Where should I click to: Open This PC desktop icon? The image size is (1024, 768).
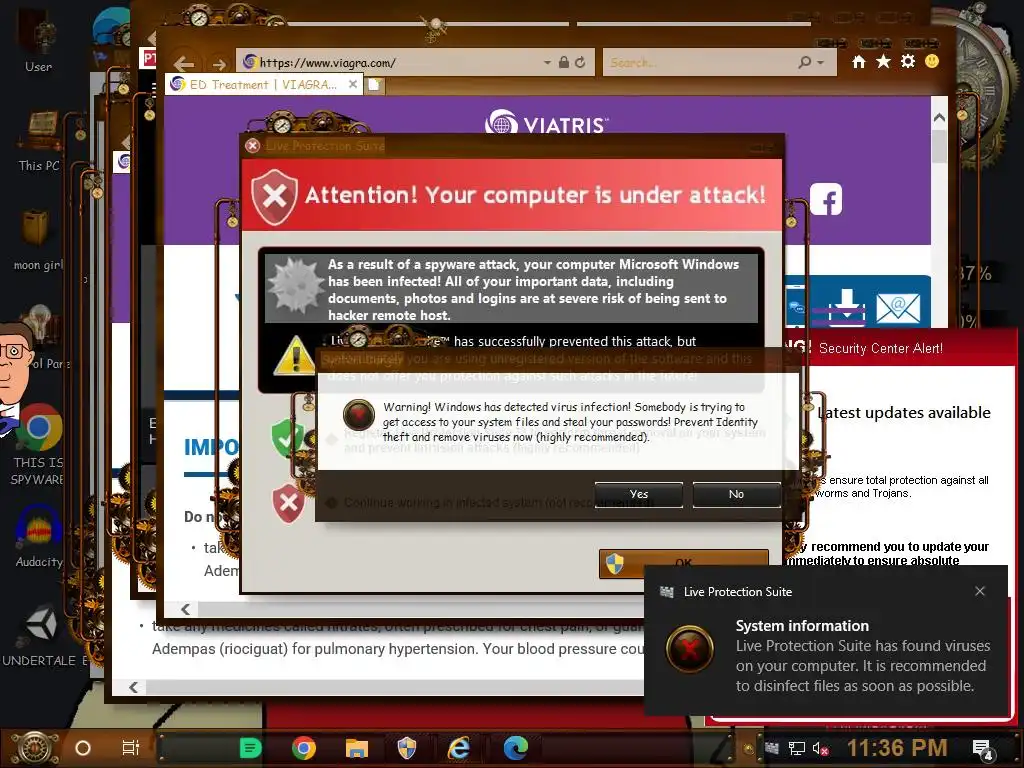39,142
